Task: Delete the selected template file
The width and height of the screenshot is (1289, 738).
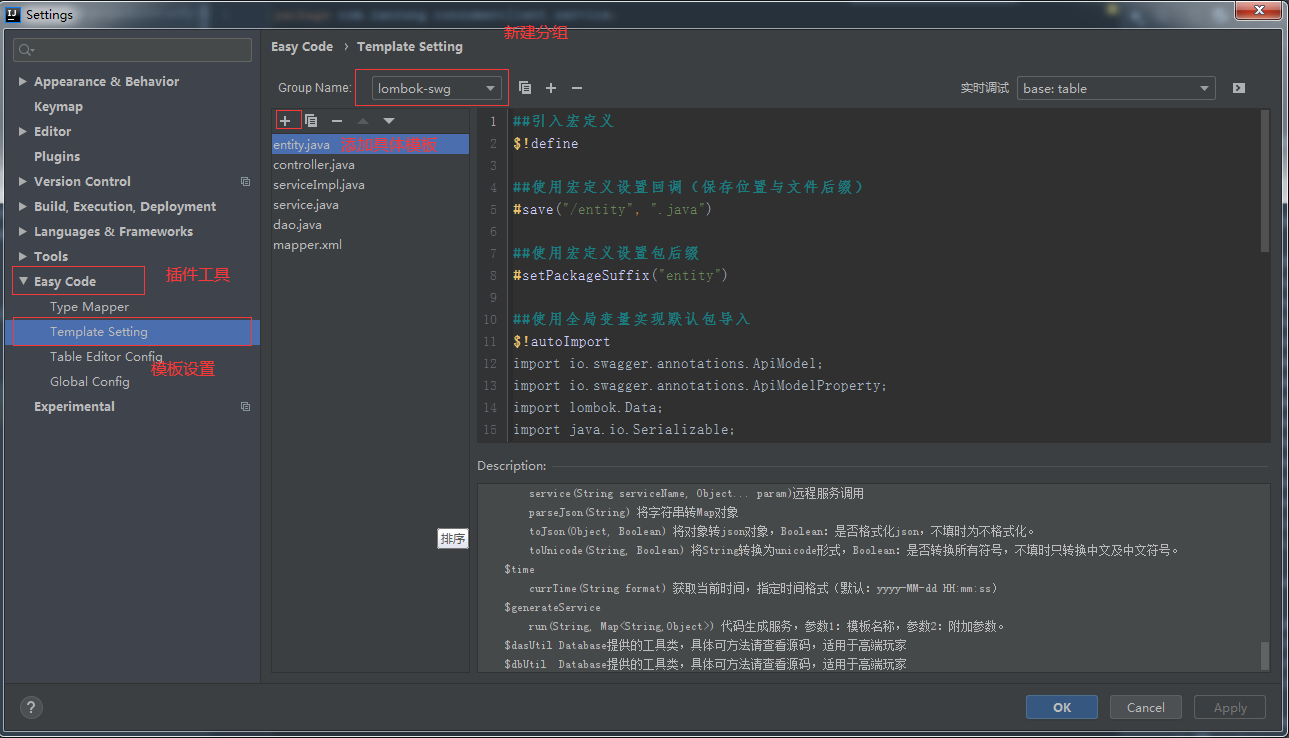Action: [x=337, y=121]
